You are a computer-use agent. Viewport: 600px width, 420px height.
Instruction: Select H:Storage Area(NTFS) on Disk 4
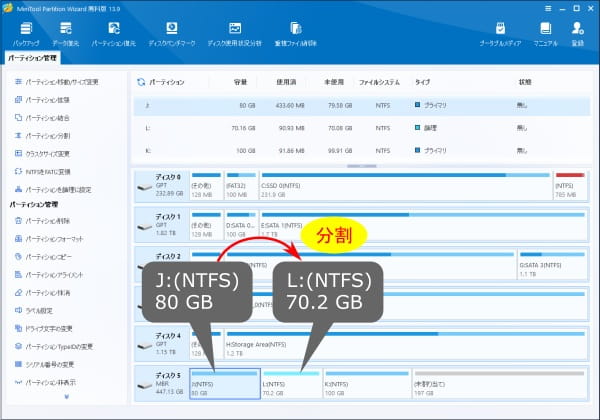pos(406,344)
